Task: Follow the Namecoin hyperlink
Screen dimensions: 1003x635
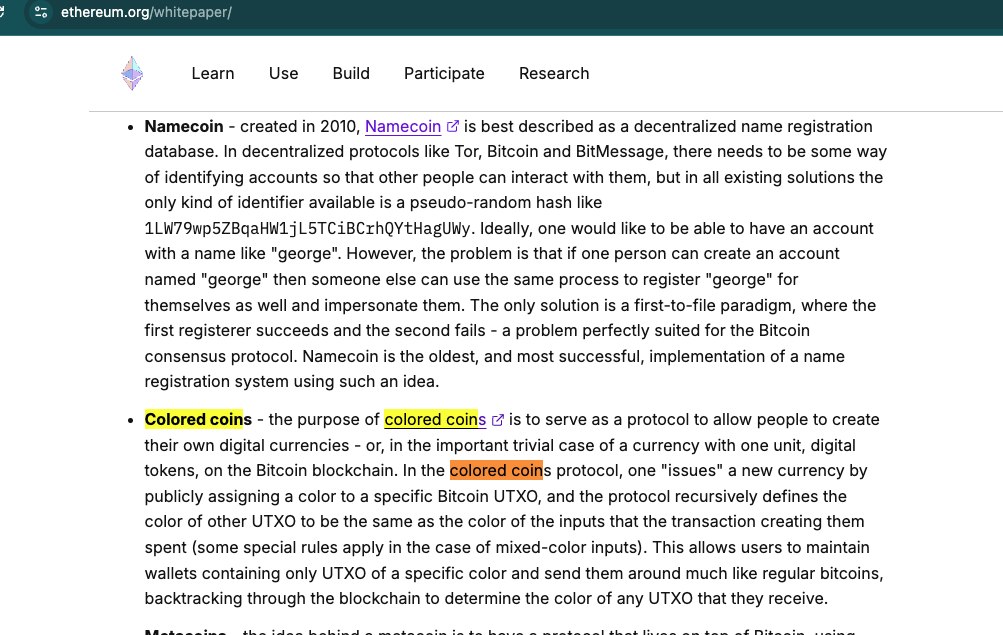Action: click(x=402, y=126)
